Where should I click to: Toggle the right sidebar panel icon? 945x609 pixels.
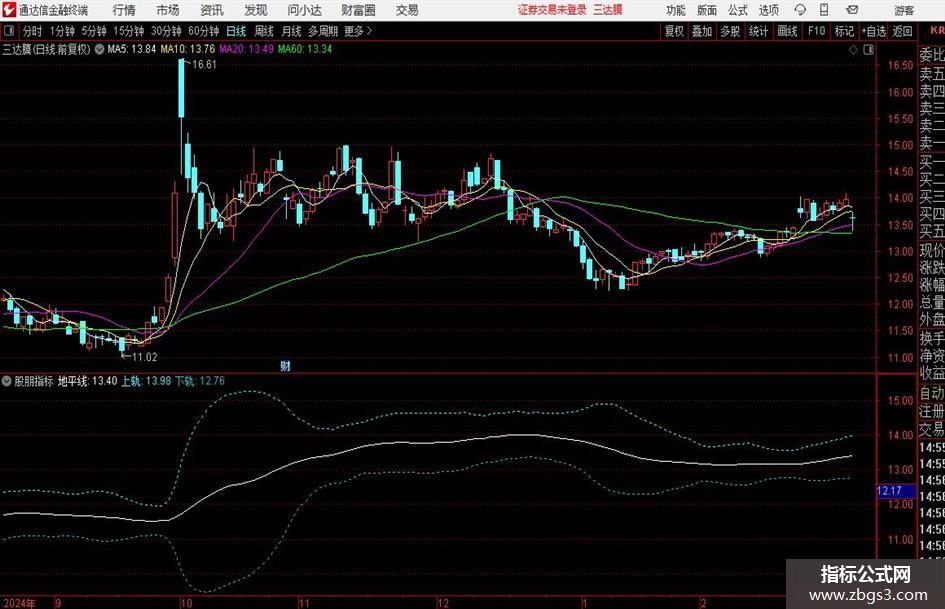[868, 49]
